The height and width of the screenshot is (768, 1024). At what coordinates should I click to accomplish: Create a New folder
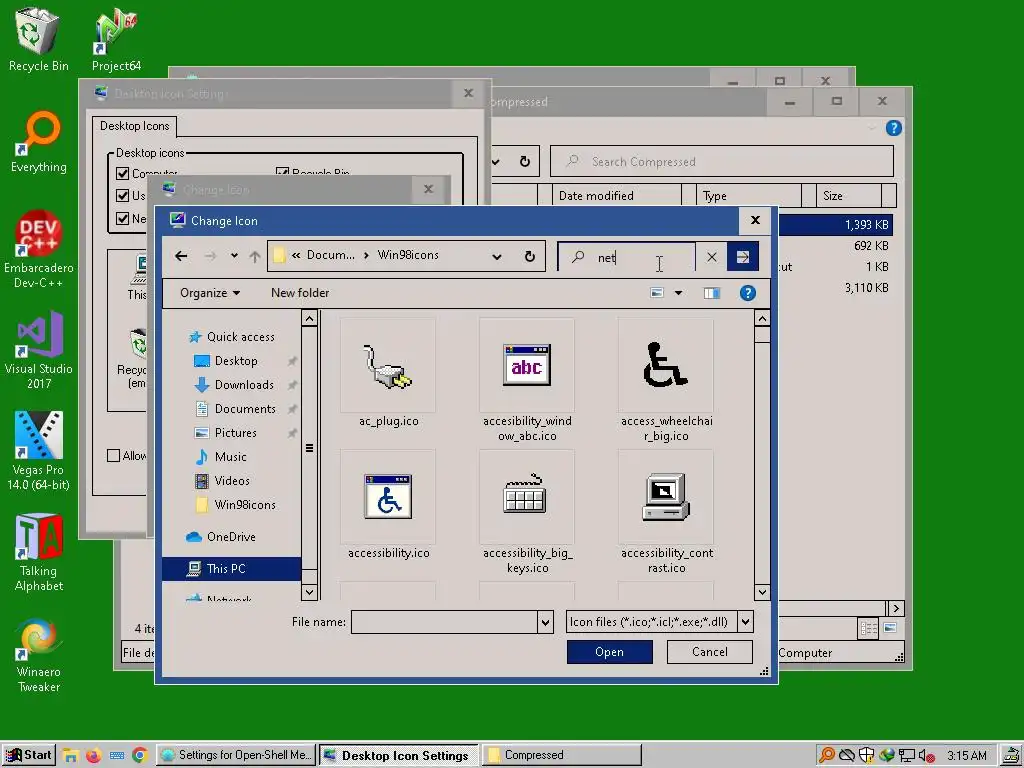click(300, 293)
